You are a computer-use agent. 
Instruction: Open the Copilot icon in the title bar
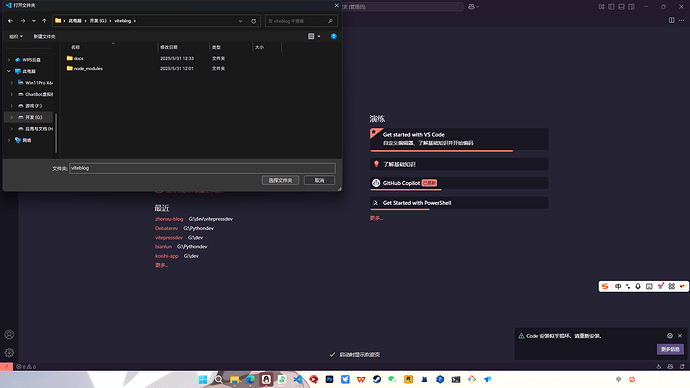click(x=473, y=7)
